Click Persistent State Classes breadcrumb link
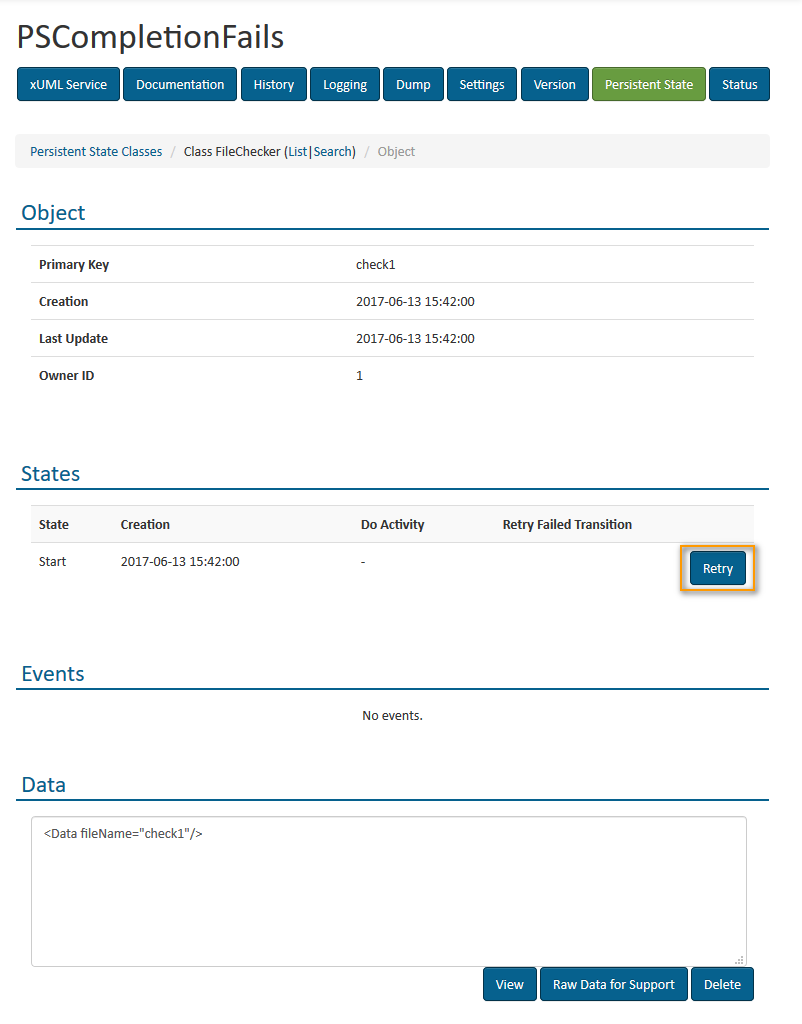The width and height of the screenshot is (802, 1024). (96, 152)
